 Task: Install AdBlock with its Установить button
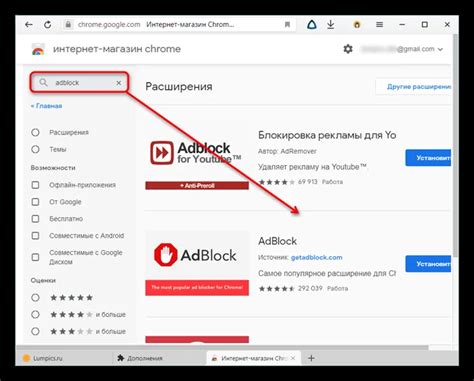tap(428, 264)
